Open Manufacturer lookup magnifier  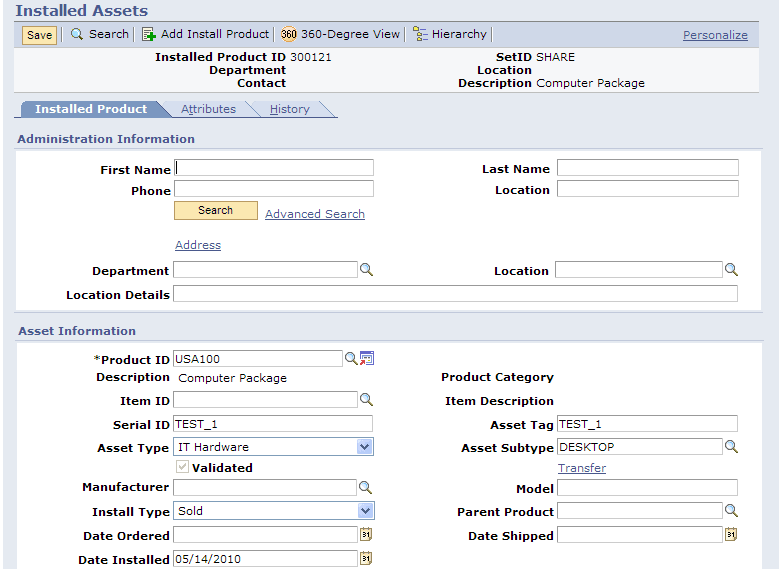click(x=366, y=488)
